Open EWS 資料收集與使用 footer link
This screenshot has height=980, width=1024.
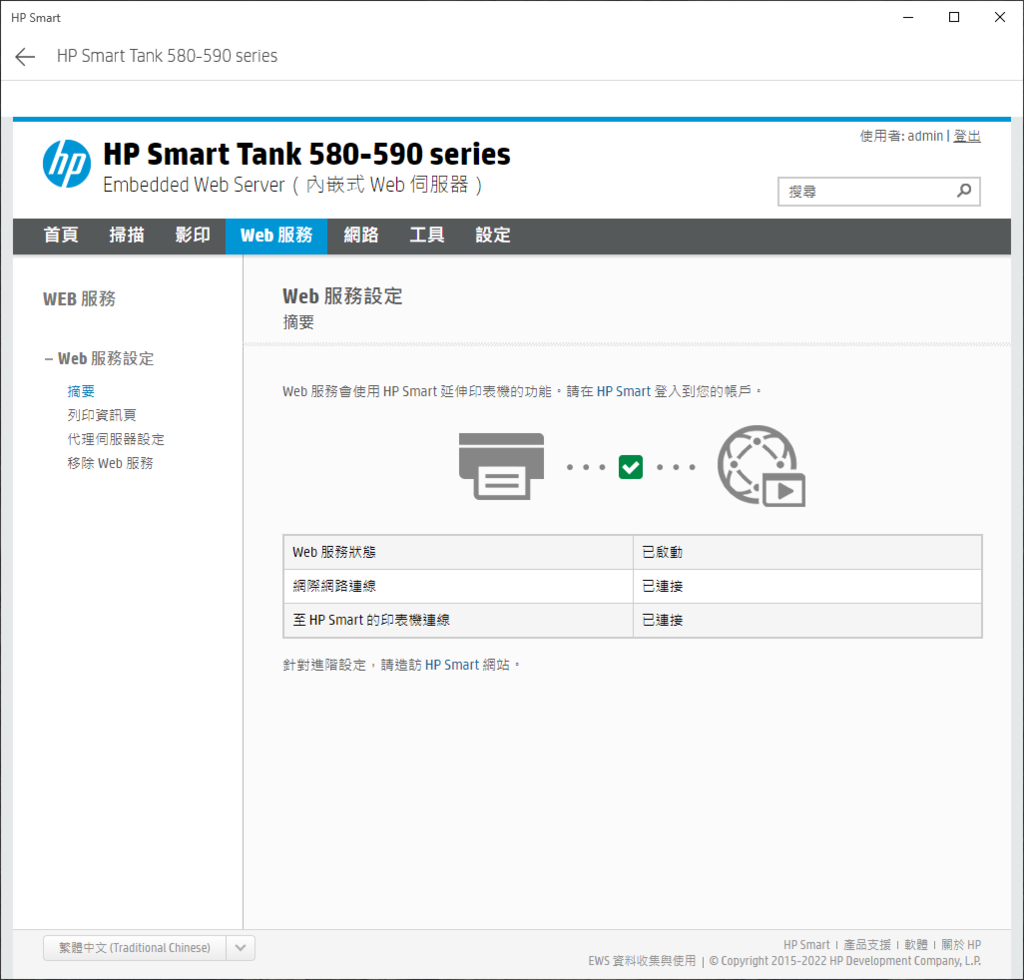click(x=642, y=961)
